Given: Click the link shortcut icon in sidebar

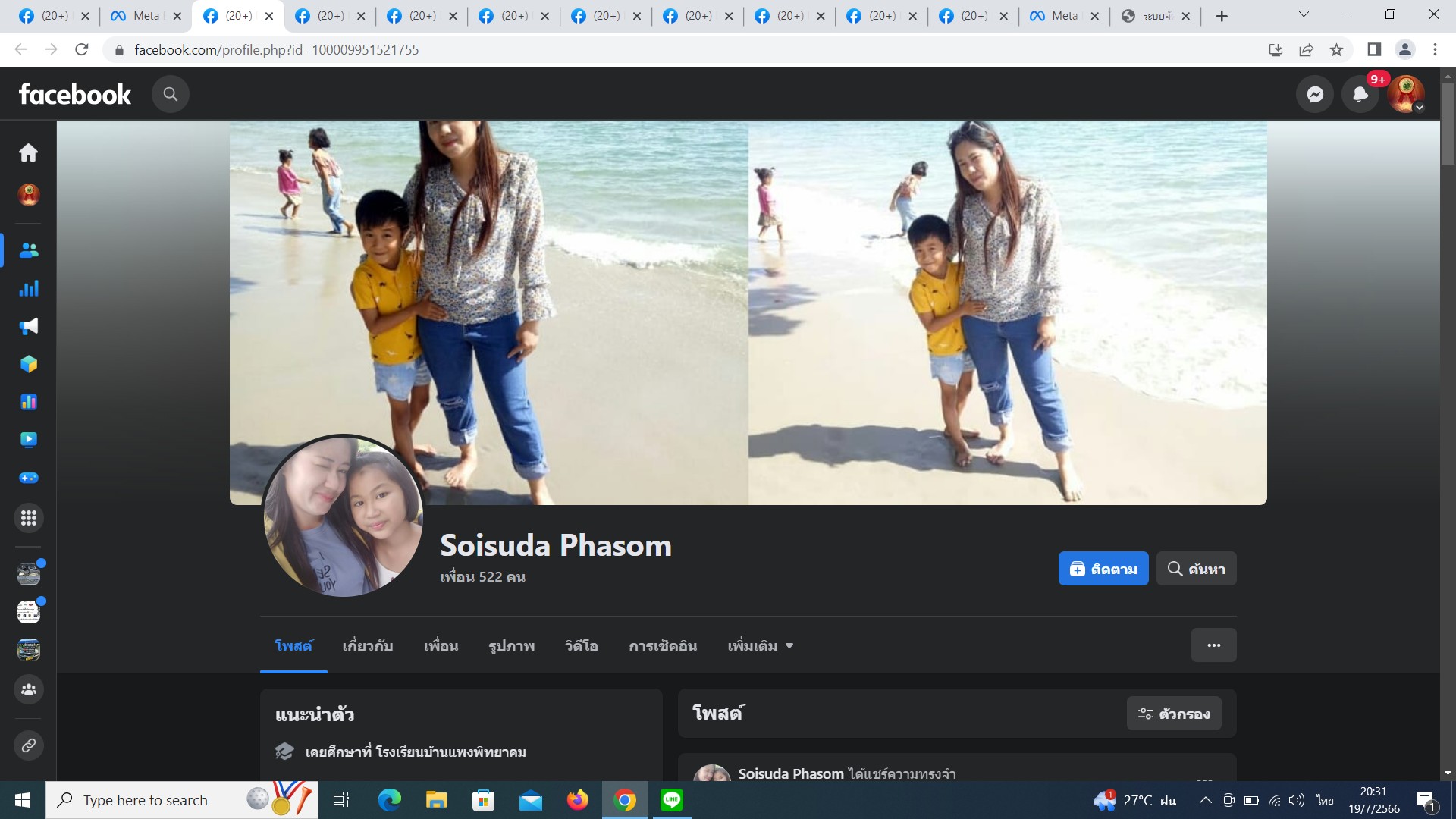Looking at the screenshot, I should (29, 745).
